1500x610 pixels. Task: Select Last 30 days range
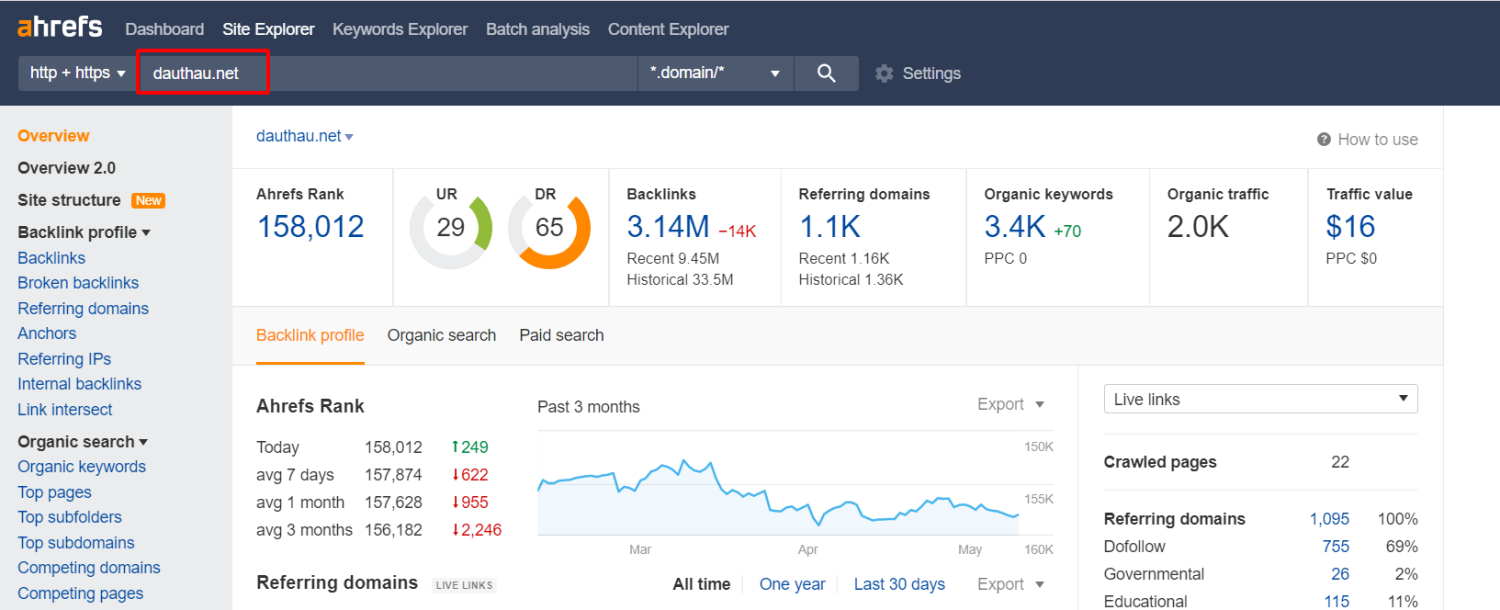899,584
